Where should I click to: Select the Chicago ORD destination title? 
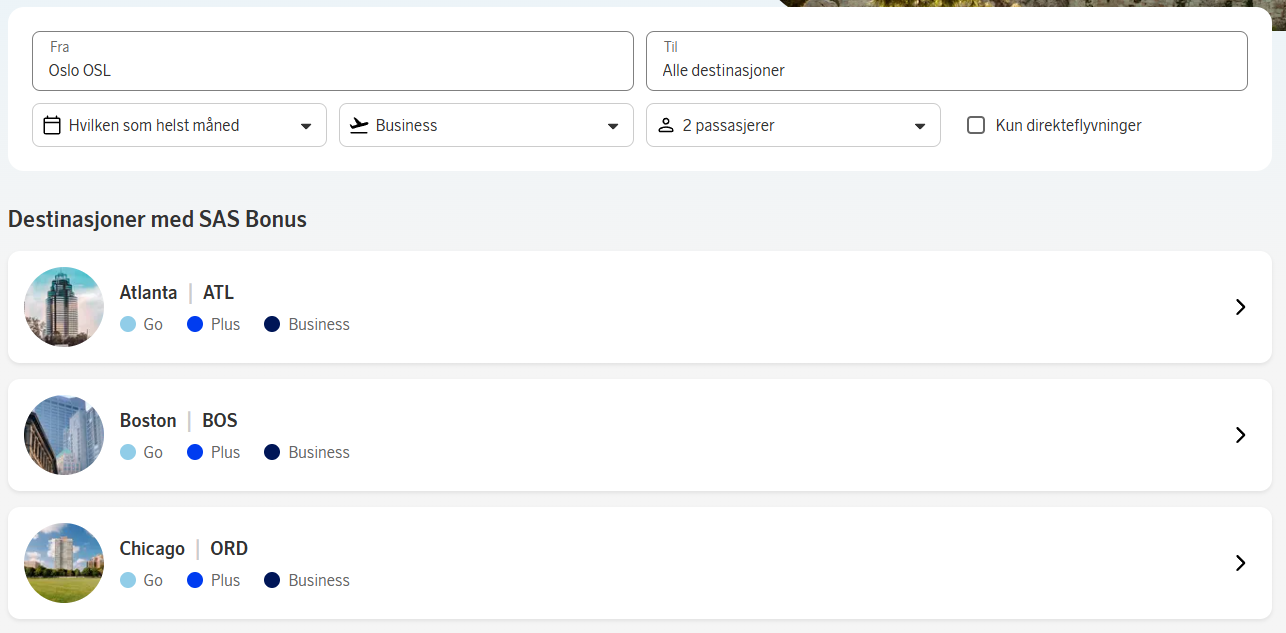coord(184,549)
